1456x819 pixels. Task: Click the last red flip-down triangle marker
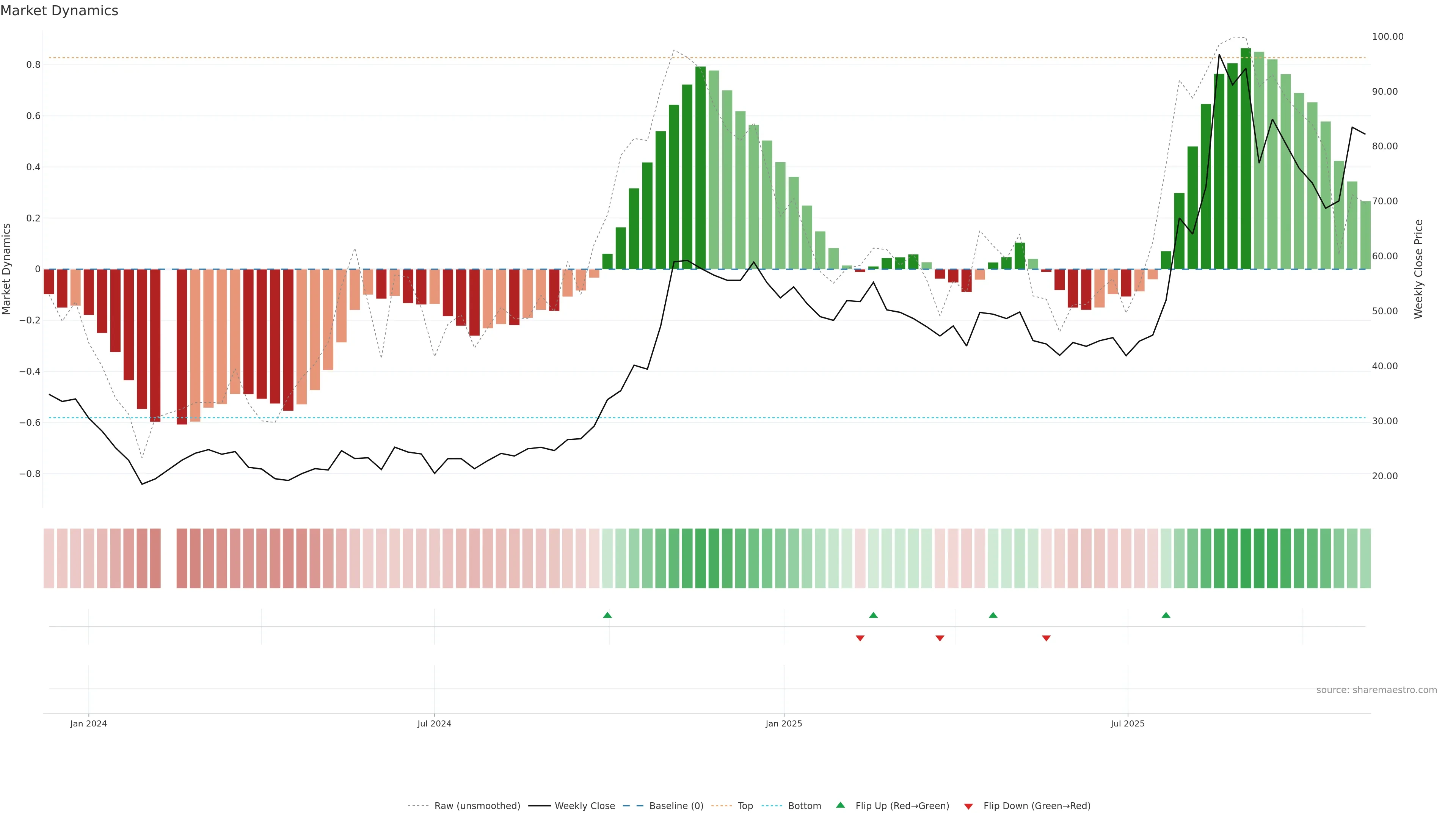pyautogui.click(x=1046, y=638)
